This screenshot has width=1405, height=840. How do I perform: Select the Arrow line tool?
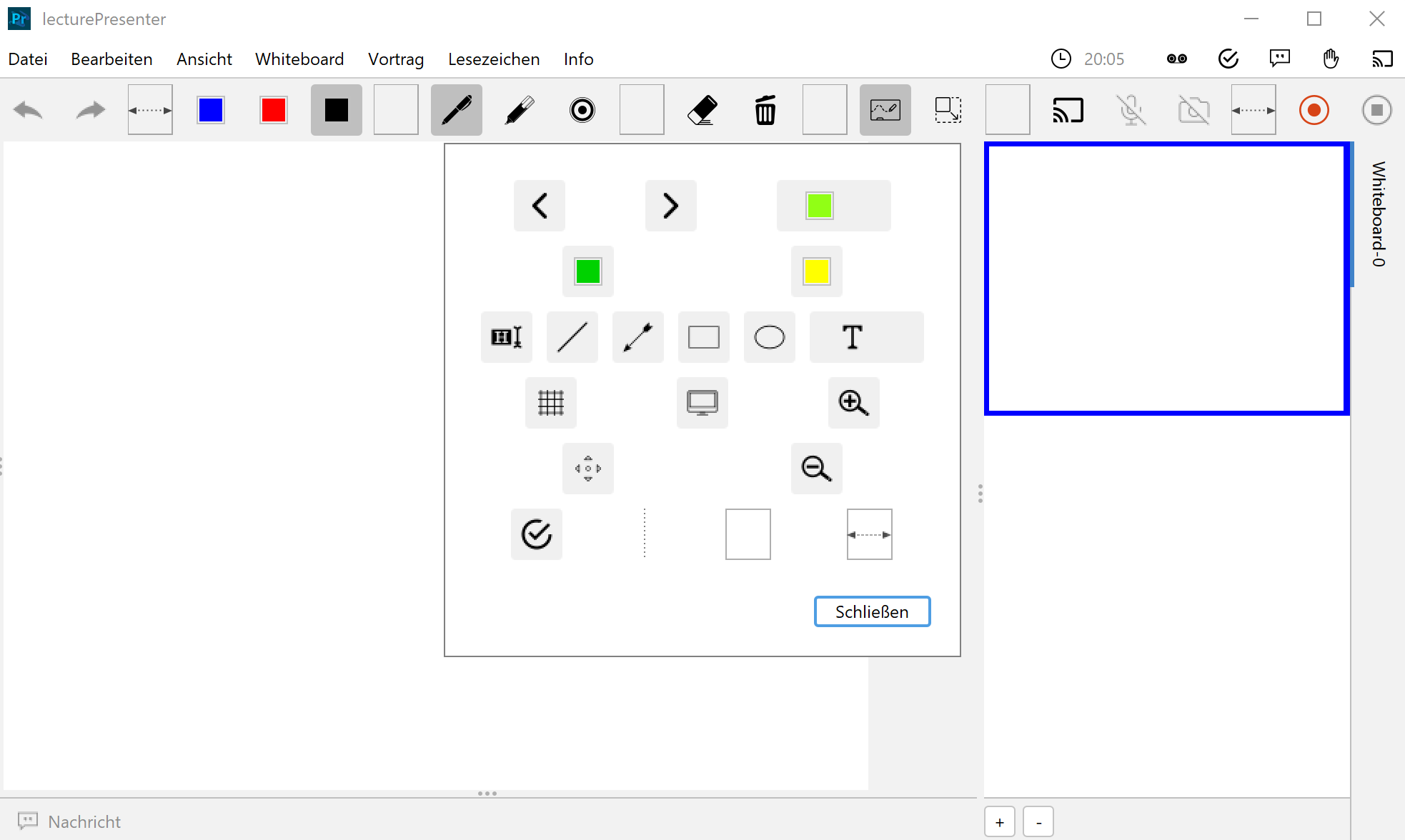pyautogui.click(x=637, y=336)
